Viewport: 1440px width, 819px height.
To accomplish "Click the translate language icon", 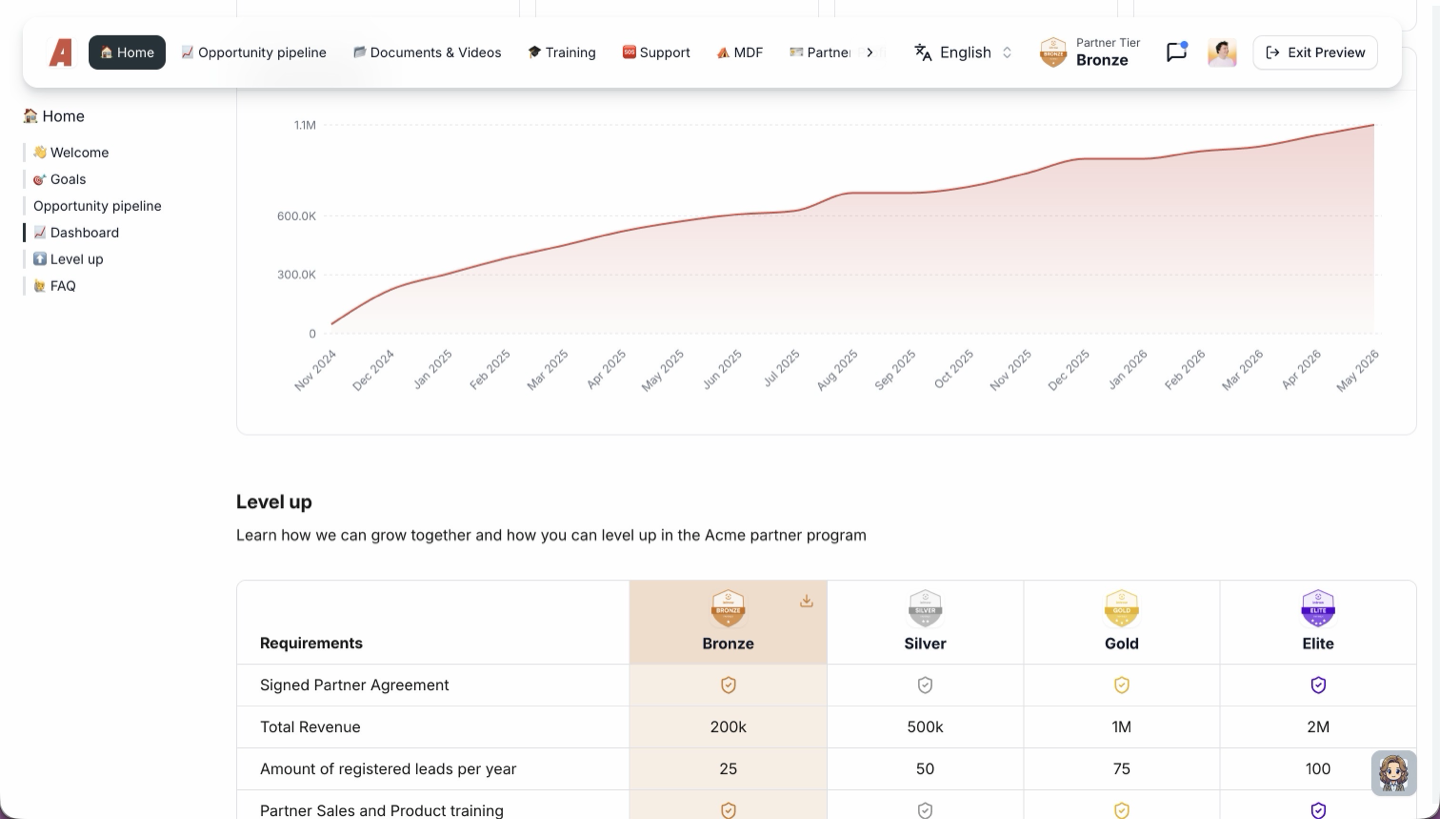I will [x=923, y=52].
